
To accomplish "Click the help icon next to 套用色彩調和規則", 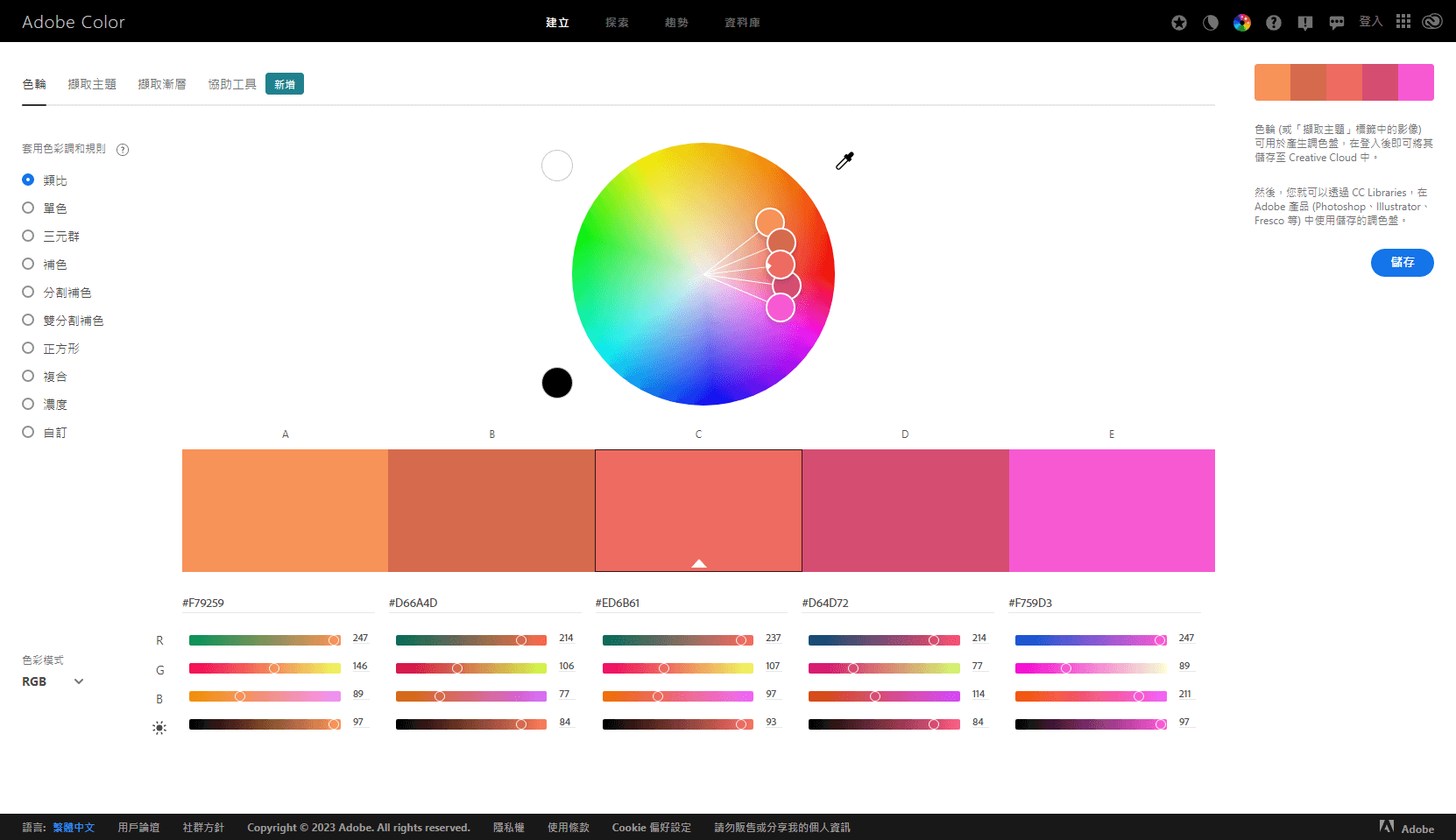I will tap(123, 150).
